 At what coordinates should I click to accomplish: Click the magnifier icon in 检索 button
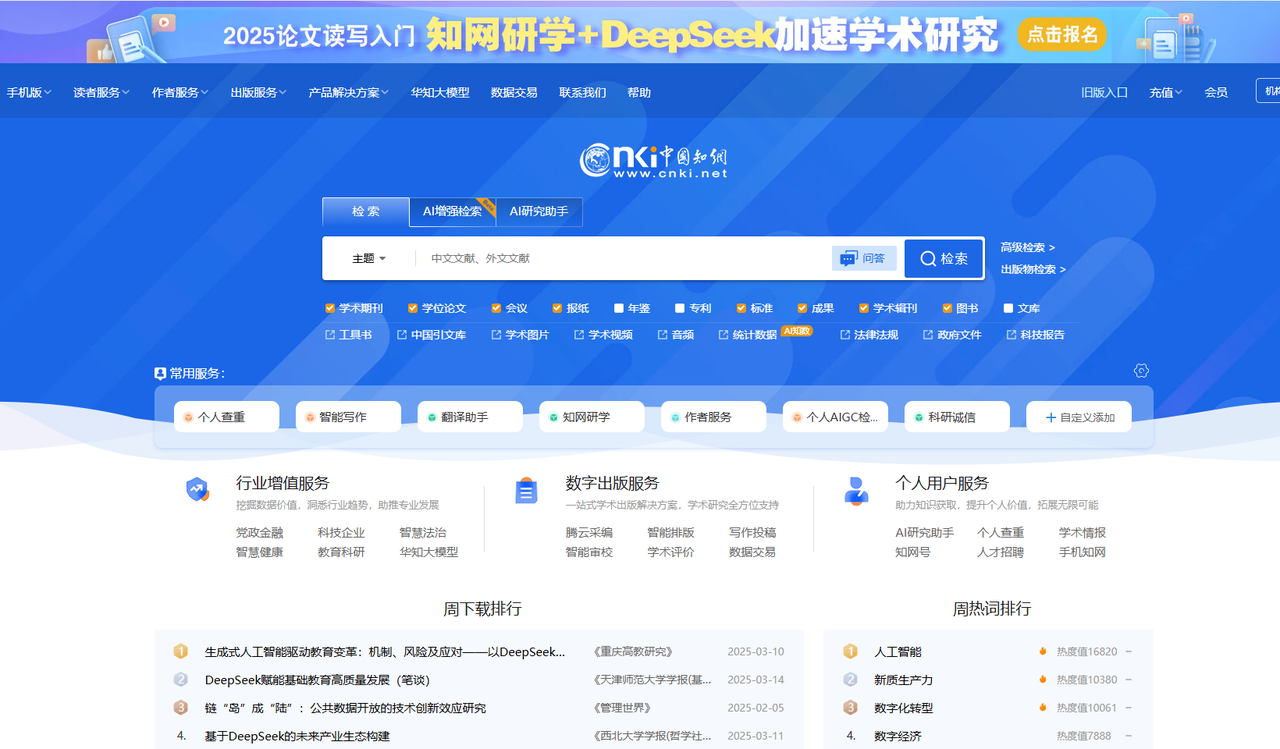click(x=928, y=258)
